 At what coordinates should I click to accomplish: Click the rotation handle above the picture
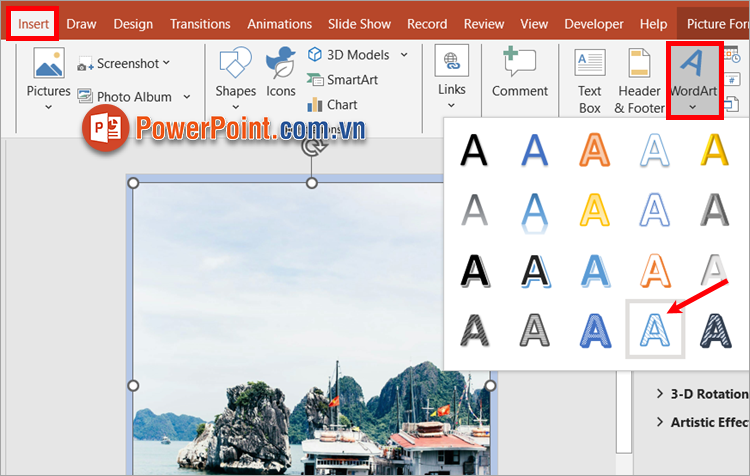pos(312,146)
